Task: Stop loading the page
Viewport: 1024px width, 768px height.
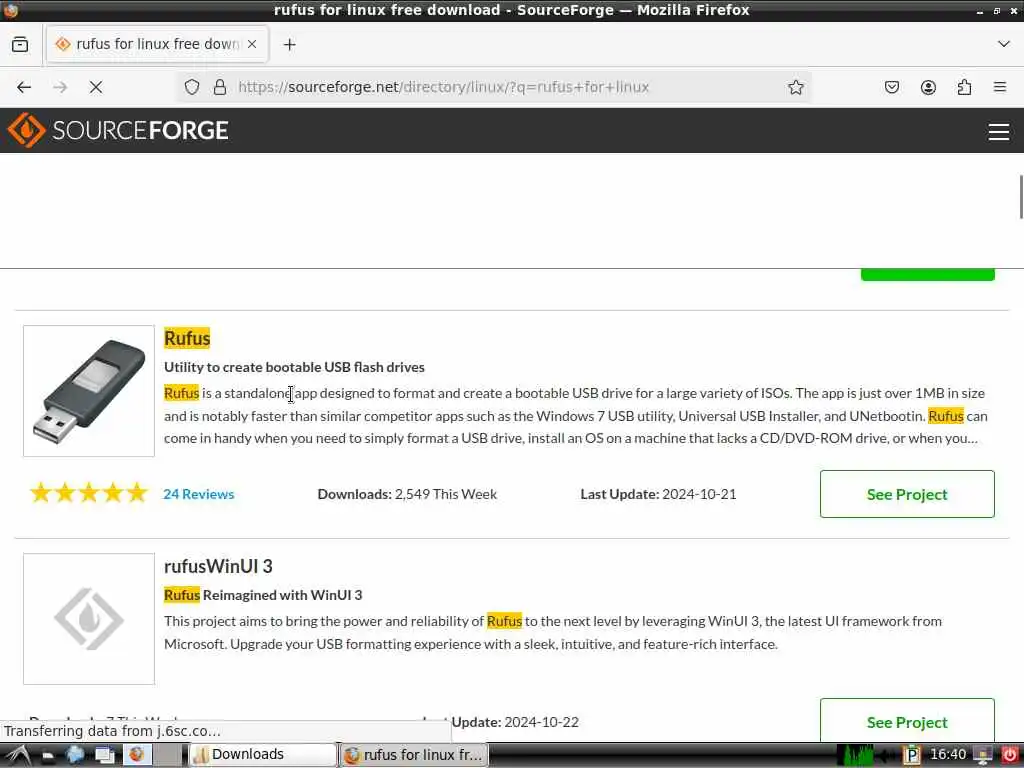Action: pyautogui.click(x=96, y=87)
